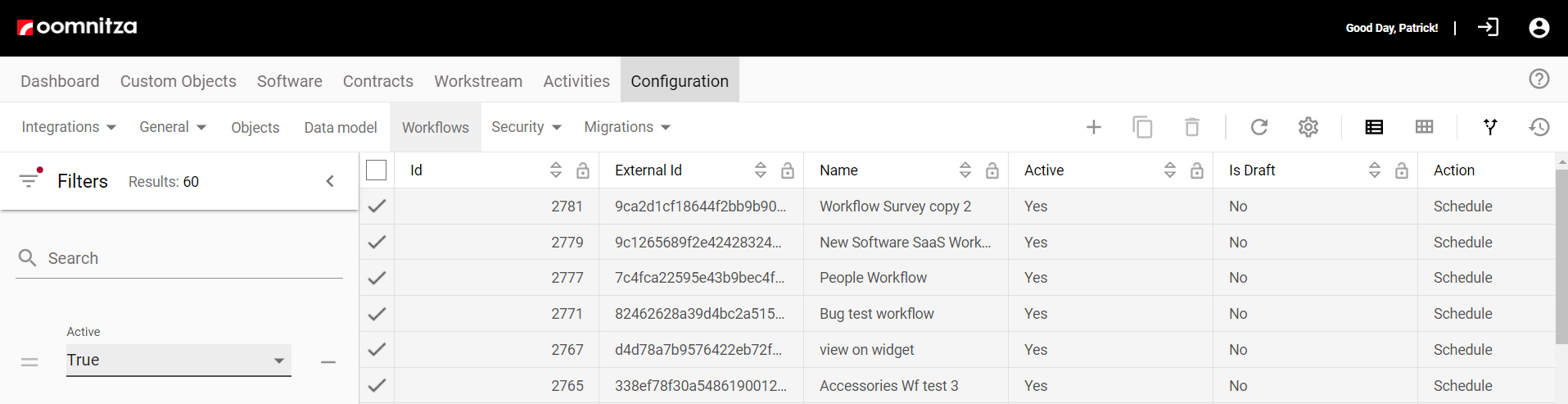This screenshot has width=1568, height=404.
Task: Expand the Security dropdown
Action: 526,127
